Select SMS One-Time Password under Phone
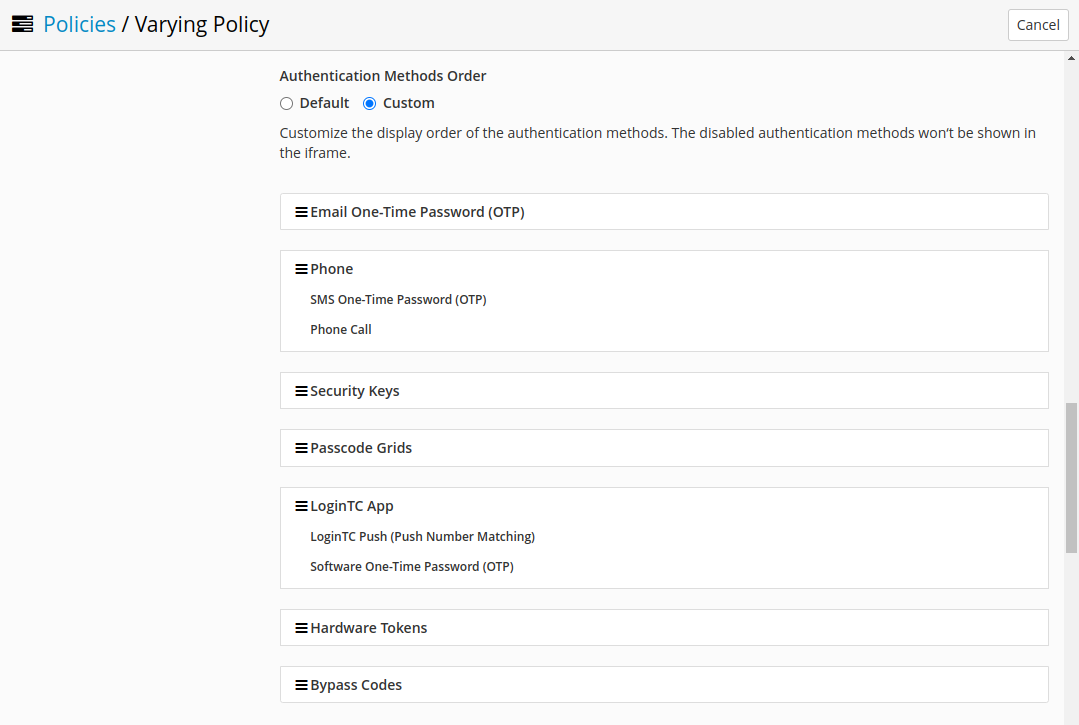Screen dimensions: 1079x725 tap(398, 299)
